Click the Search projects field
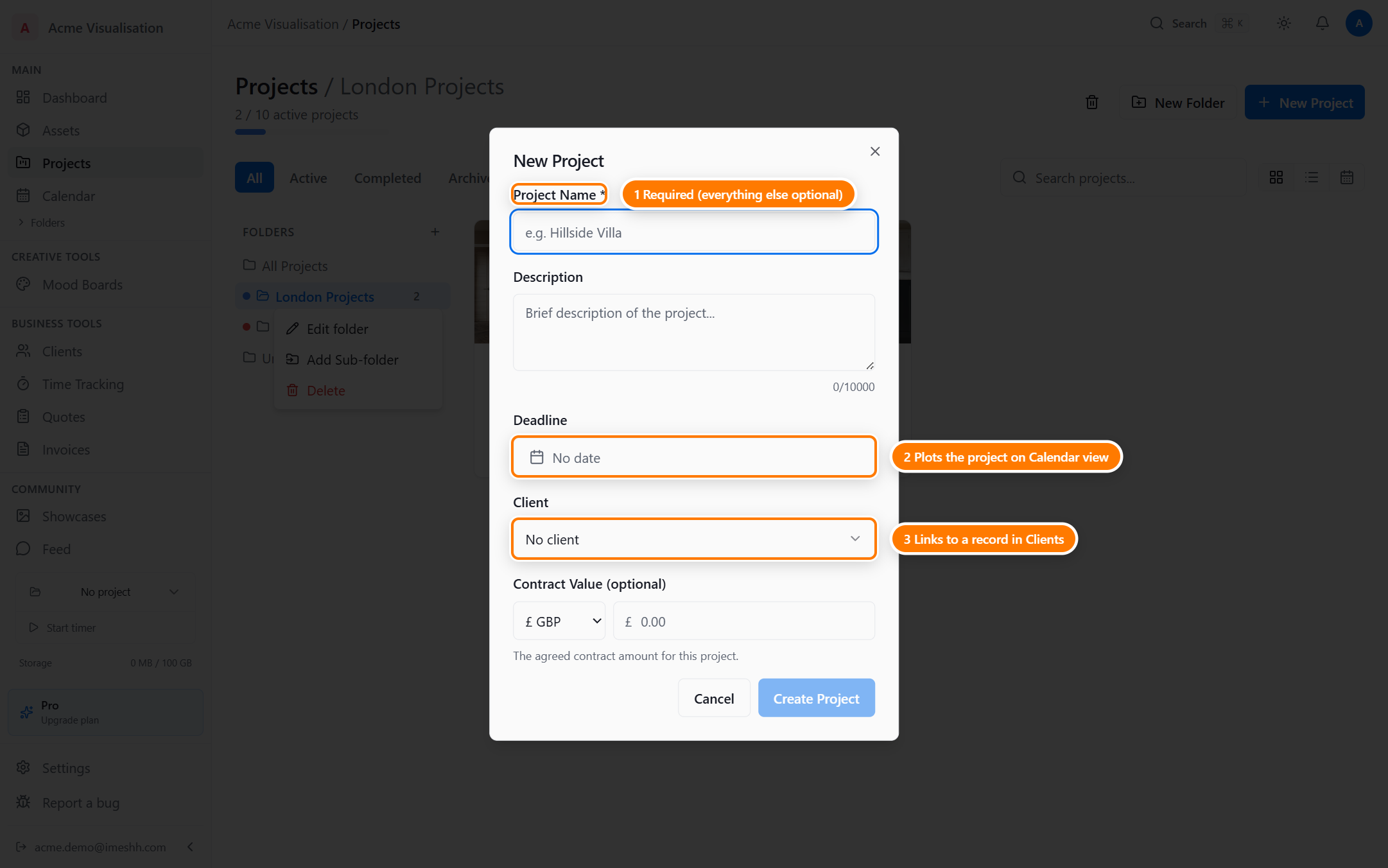This screenshot has height=868, width=1388. (1123, 178)
